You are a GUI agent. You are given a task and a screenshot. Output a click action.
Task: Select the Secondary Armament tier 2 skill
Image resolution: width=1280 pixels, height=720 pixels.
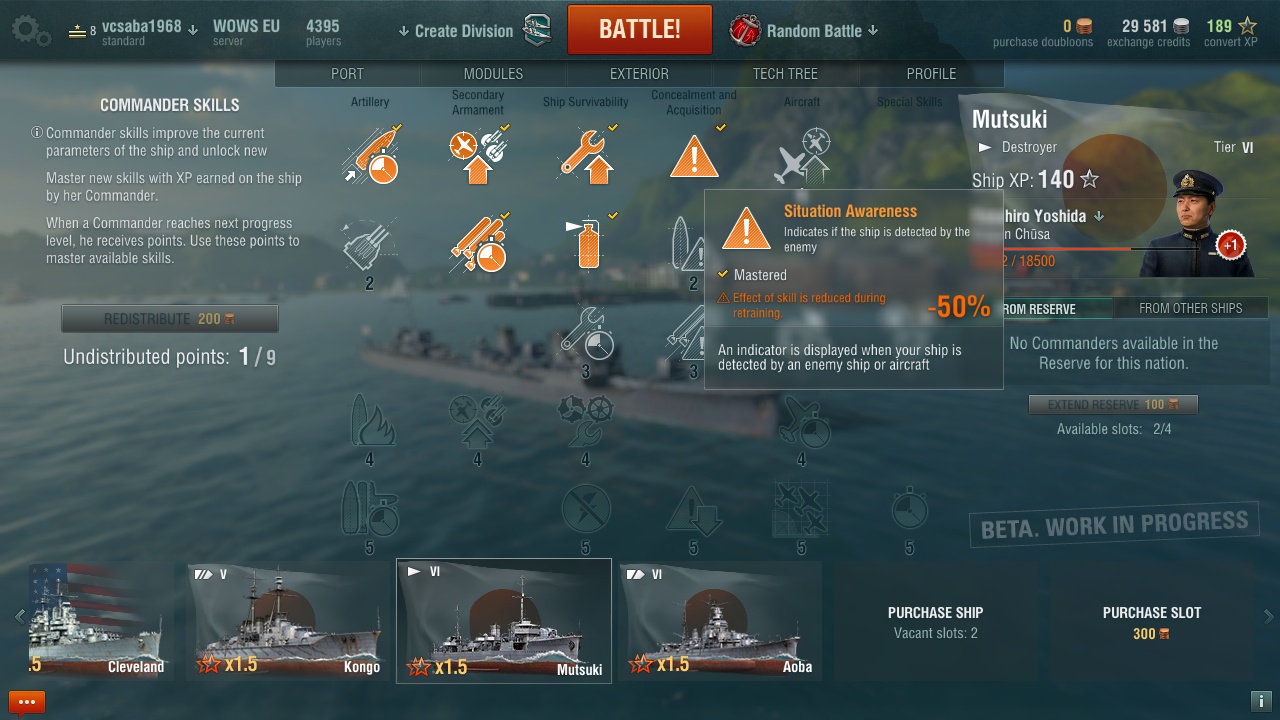(x=478, y=243)
